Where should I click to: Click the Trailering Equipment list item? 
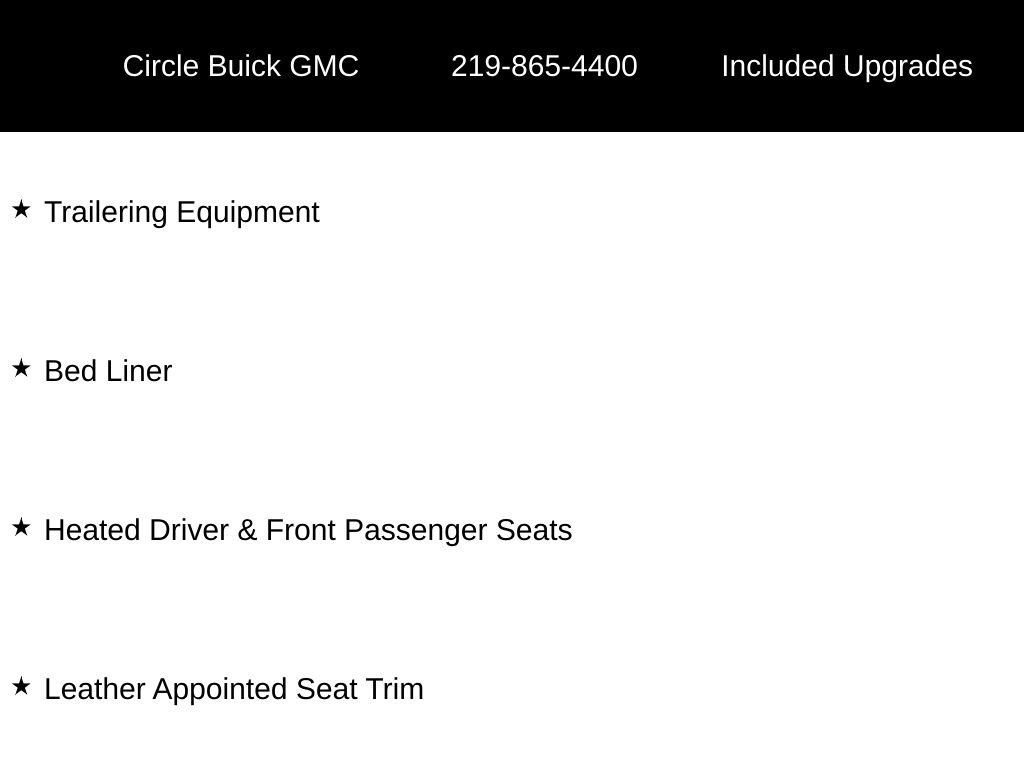coord(182,212)
